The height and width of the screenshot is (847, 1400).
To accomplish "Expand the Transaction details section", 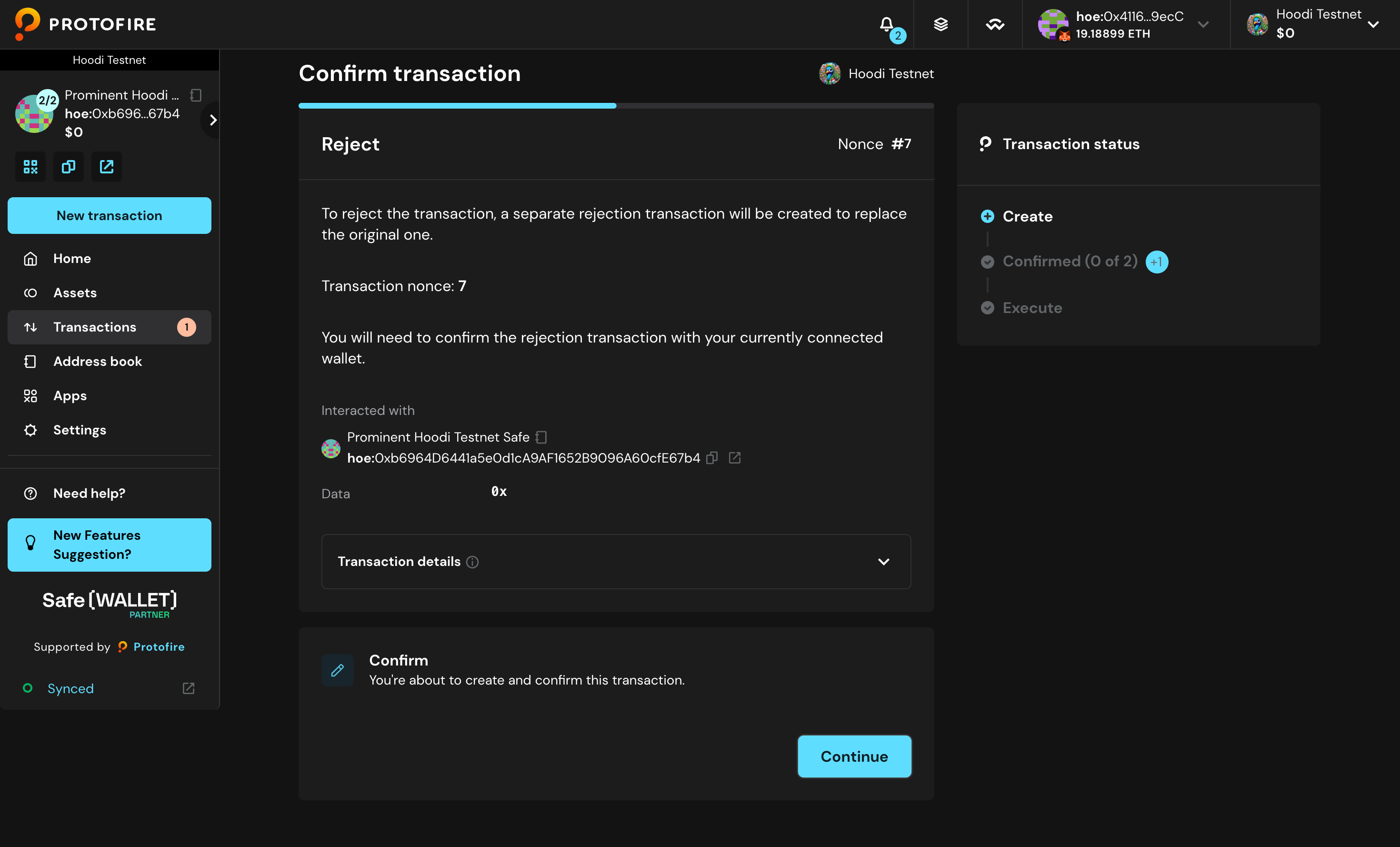I will coord(883,562).
